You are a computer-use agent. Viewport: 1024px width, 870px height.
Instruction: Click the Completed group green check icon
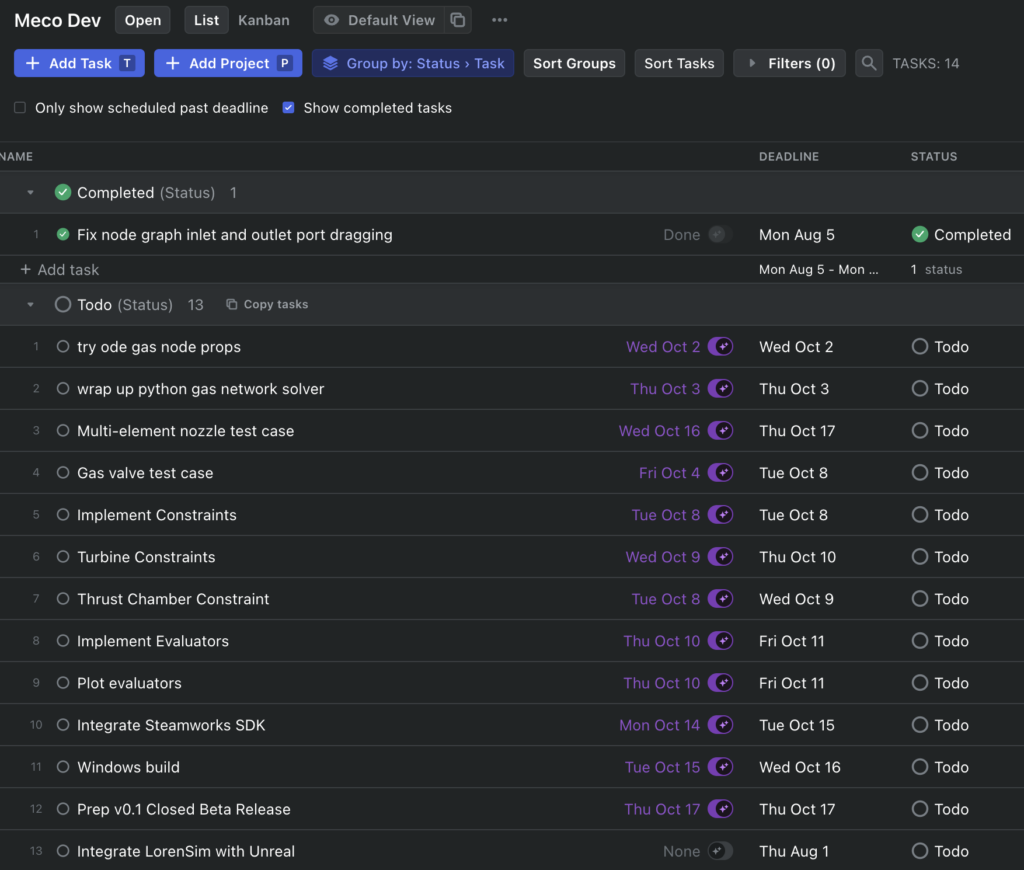pyautogui.click(x=63, y=193)
